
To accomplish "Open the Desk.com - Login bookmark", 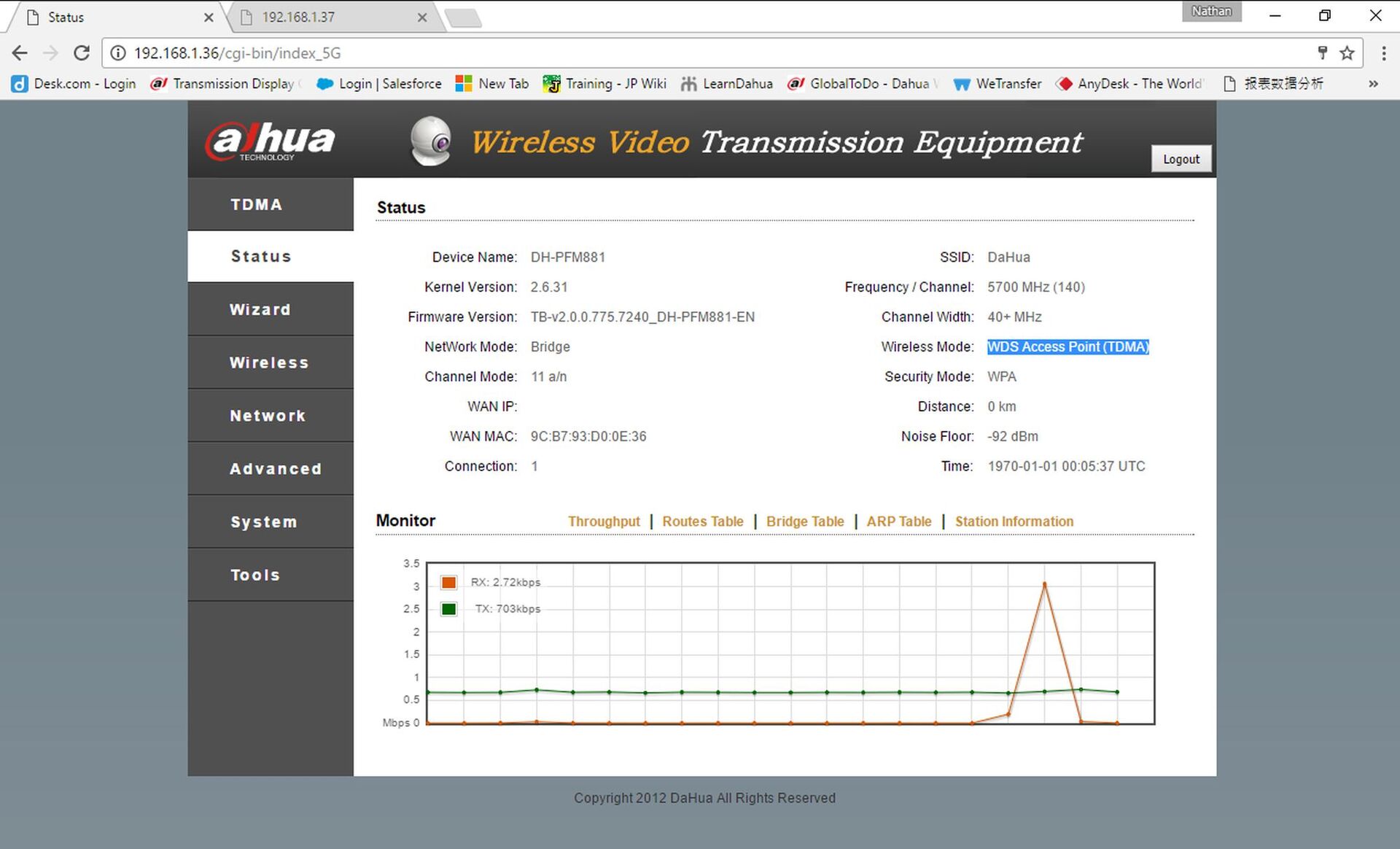I will click(x=74, y=84).
